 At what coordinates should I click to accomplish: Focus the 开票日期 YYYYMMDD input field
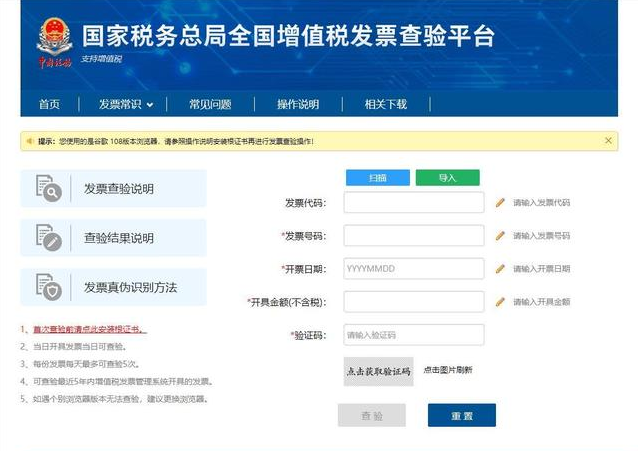(414, 269)
